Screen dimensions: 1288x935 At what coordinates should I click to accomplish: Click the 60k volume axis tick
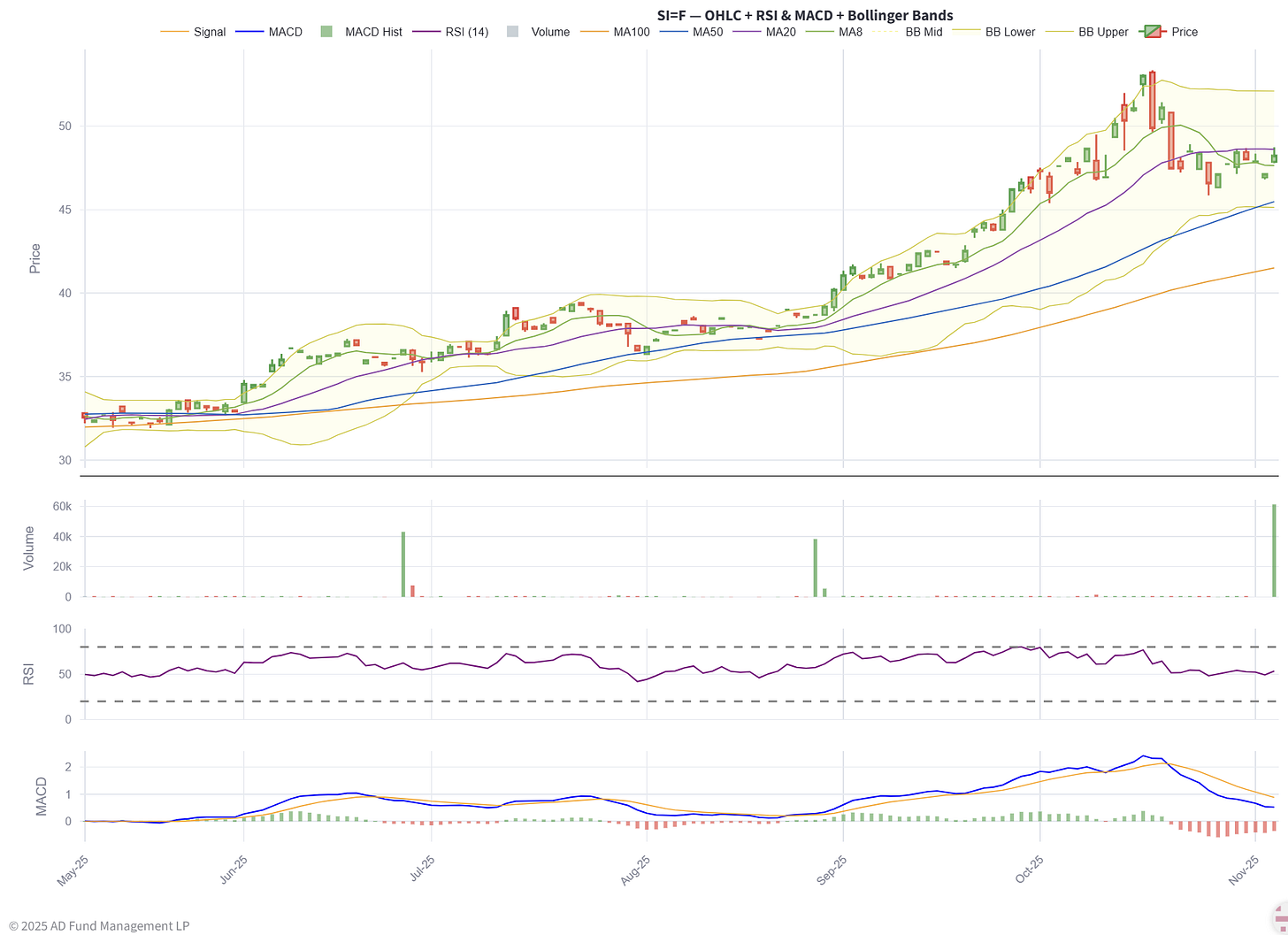coord(62,507)
